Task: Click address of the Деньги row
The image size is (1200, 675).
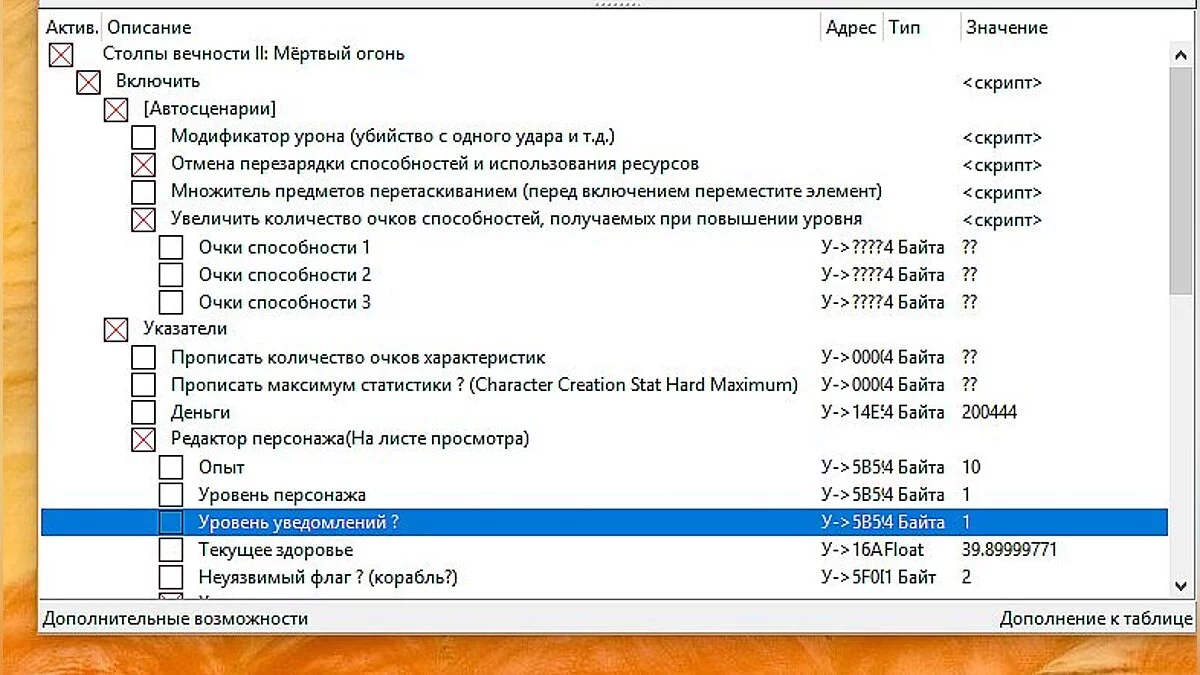Action: [x=850, y=412]
